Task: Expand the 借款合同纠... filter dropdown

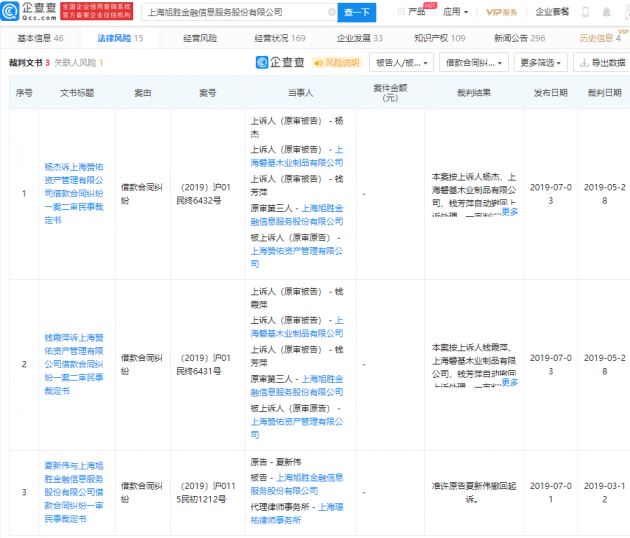Action: pyautogui.click(x=474, y=63)
